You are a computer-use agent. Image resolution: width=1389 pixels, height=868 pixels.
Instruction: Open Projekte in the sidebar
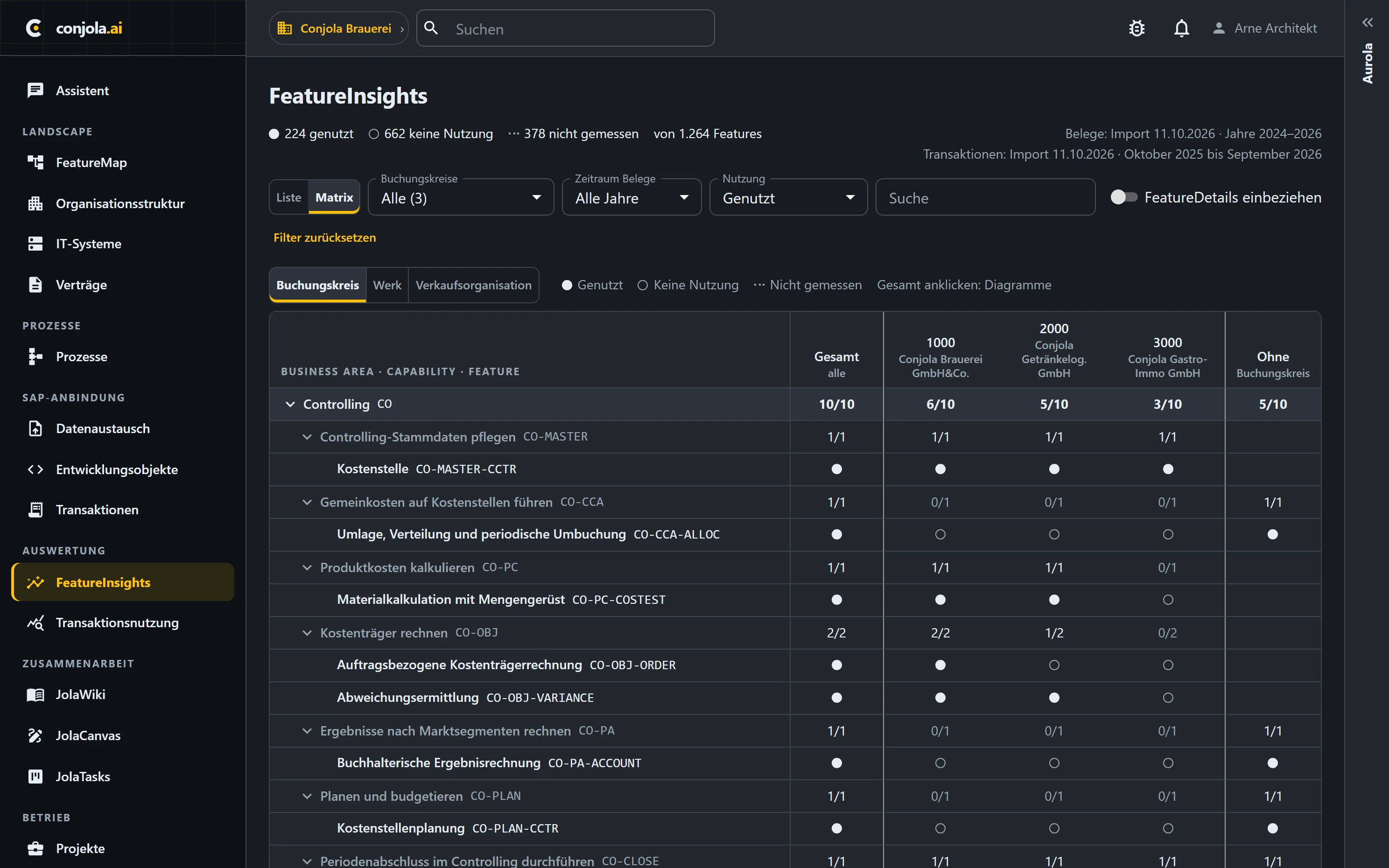(123, 848)
